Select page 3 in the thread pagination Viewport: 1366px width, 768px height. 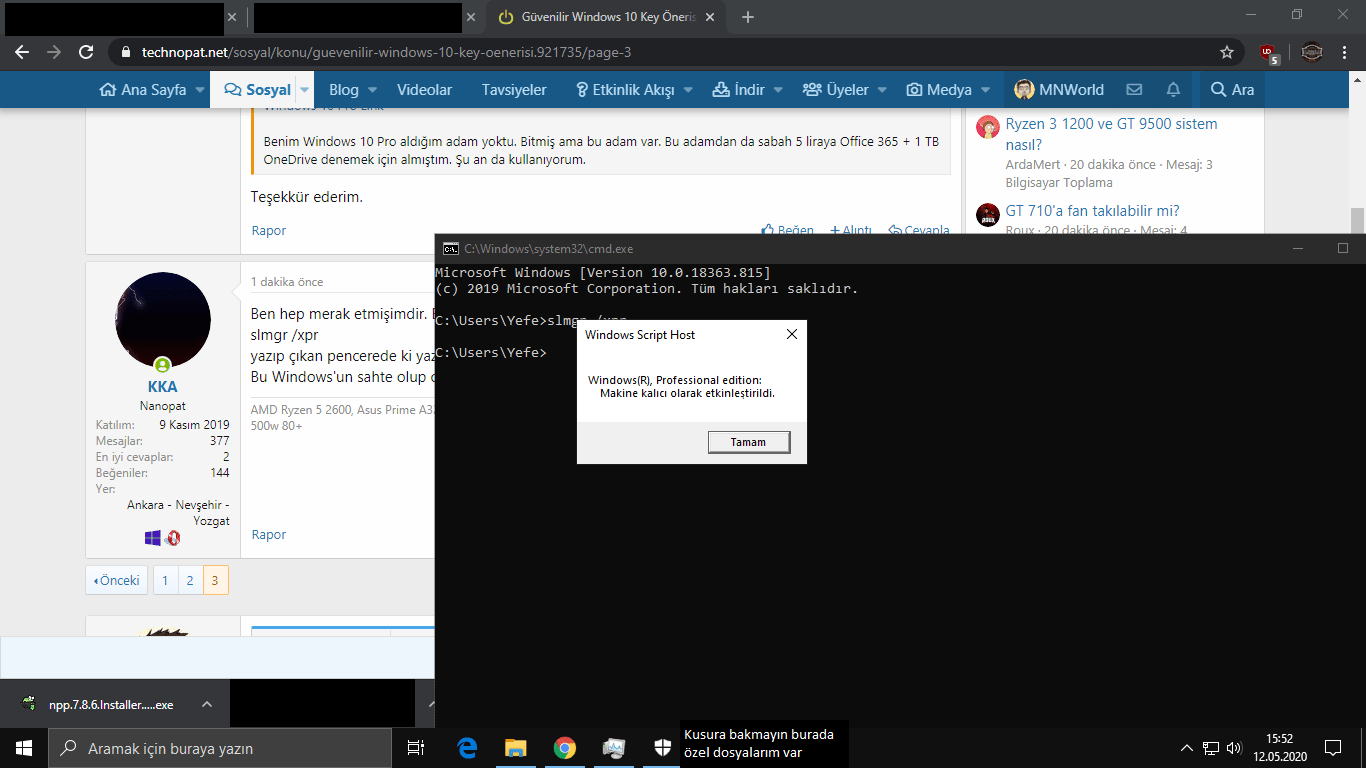pos(216,580)
